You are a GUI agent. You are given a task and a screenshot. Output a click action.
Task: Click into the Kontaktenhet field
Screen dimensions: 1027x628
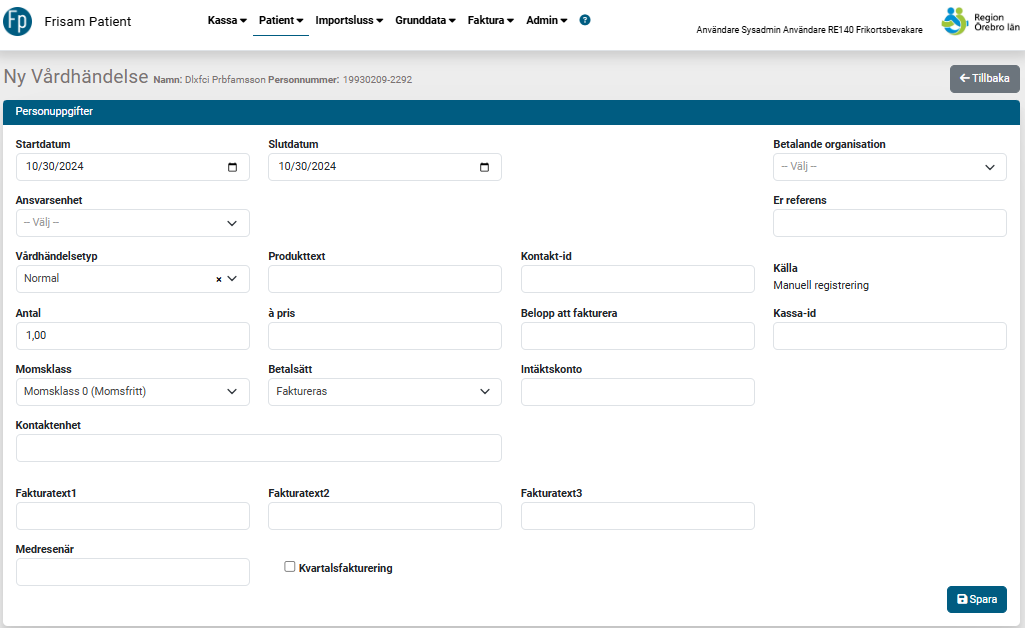(x=259, y=448)
